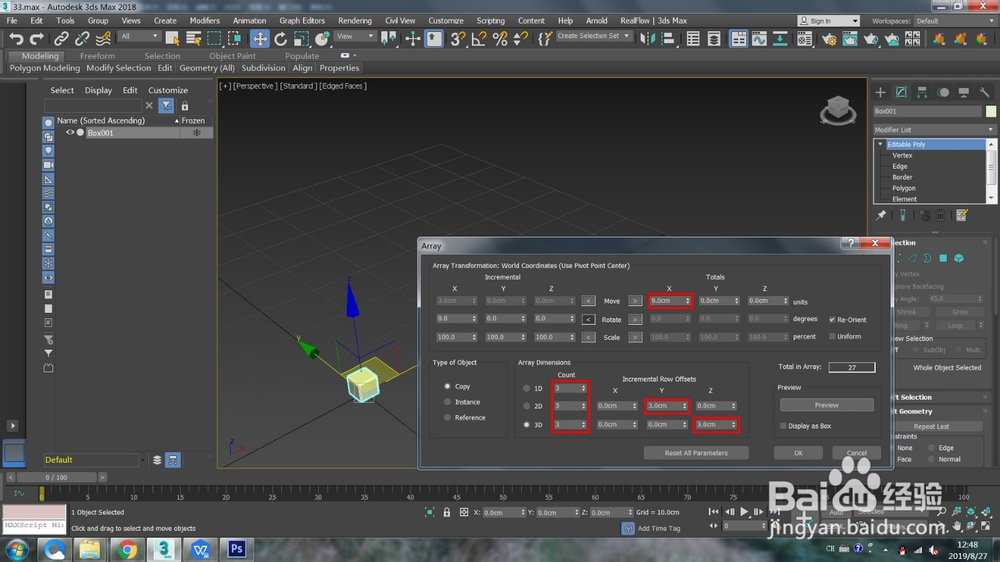This screenshot has height=562, width=1000.
Task: Enable Display as Box checkbox
Action: coord(783,425)
